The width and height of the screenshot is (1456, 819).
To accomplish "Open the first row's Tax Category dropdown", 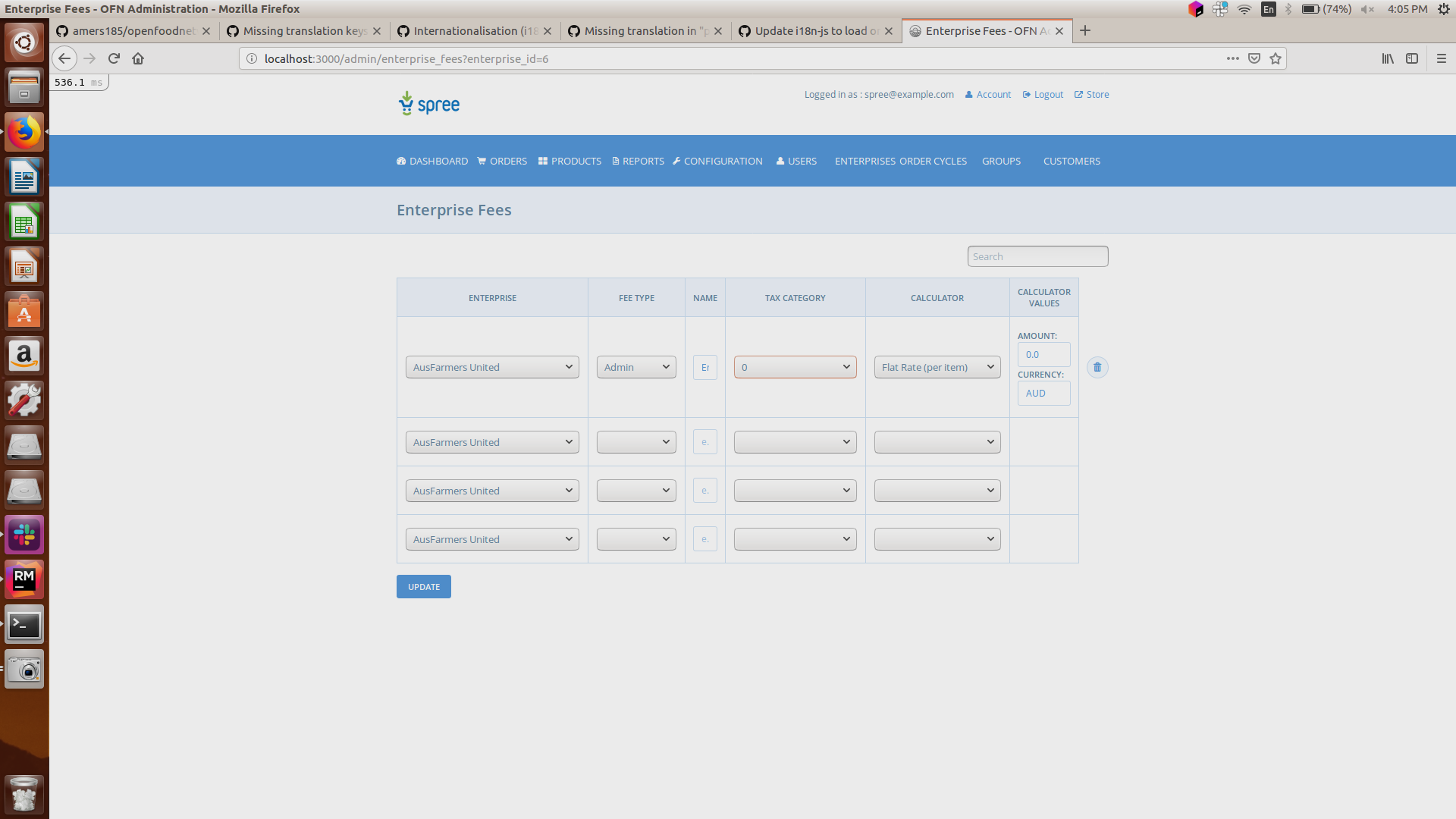I will click(795, 368).
